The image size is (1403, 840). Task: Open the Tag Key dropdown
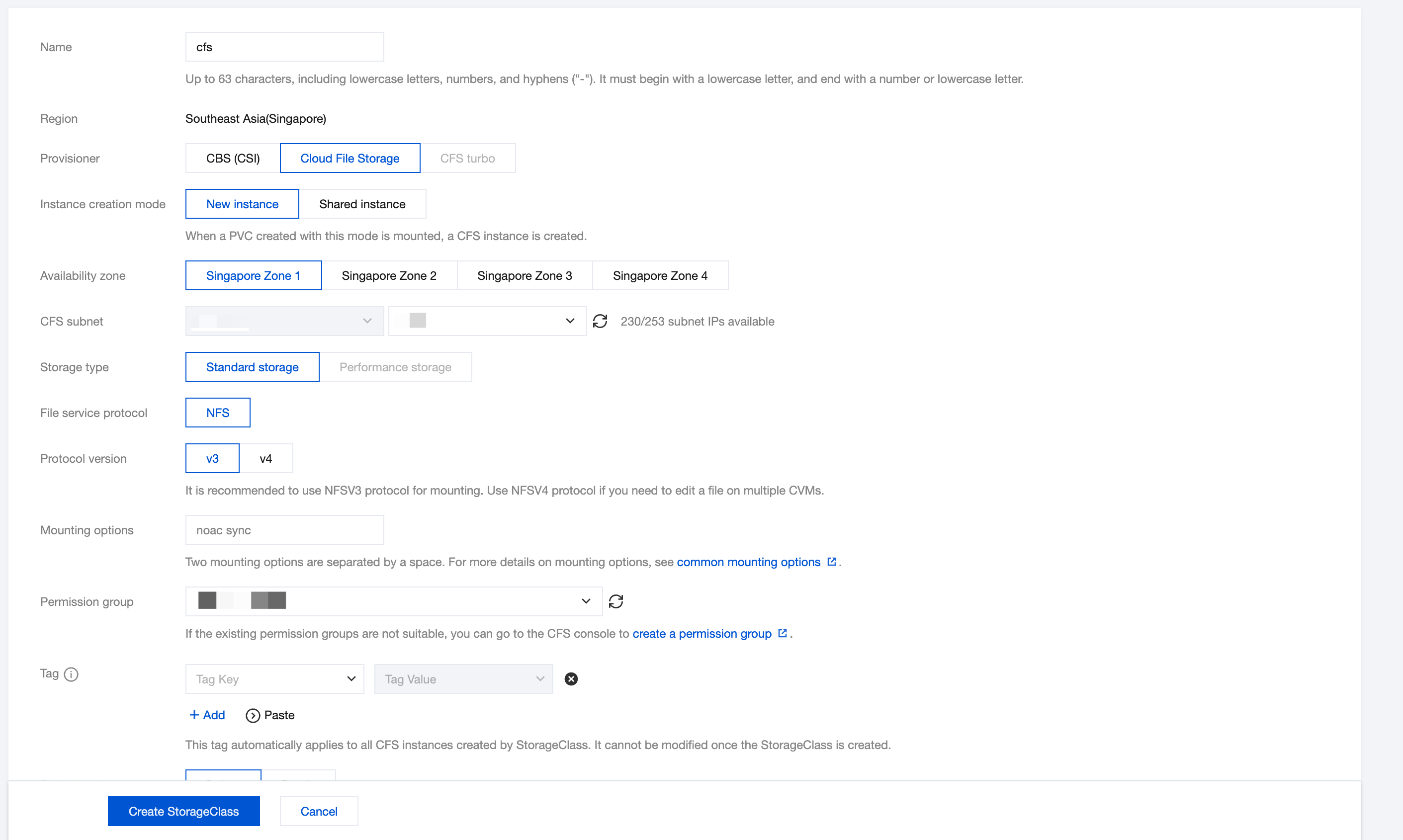point(274,678)
